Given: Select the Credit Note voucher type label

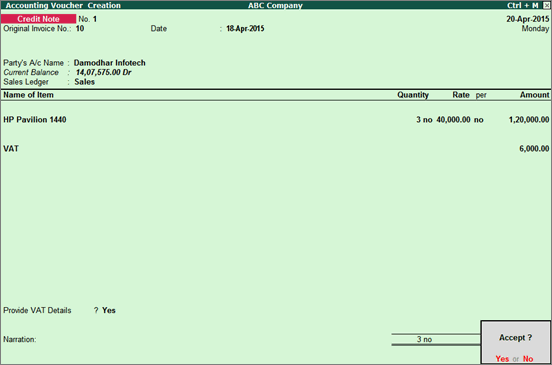Looking at the screenshot, I should [38, 19].
